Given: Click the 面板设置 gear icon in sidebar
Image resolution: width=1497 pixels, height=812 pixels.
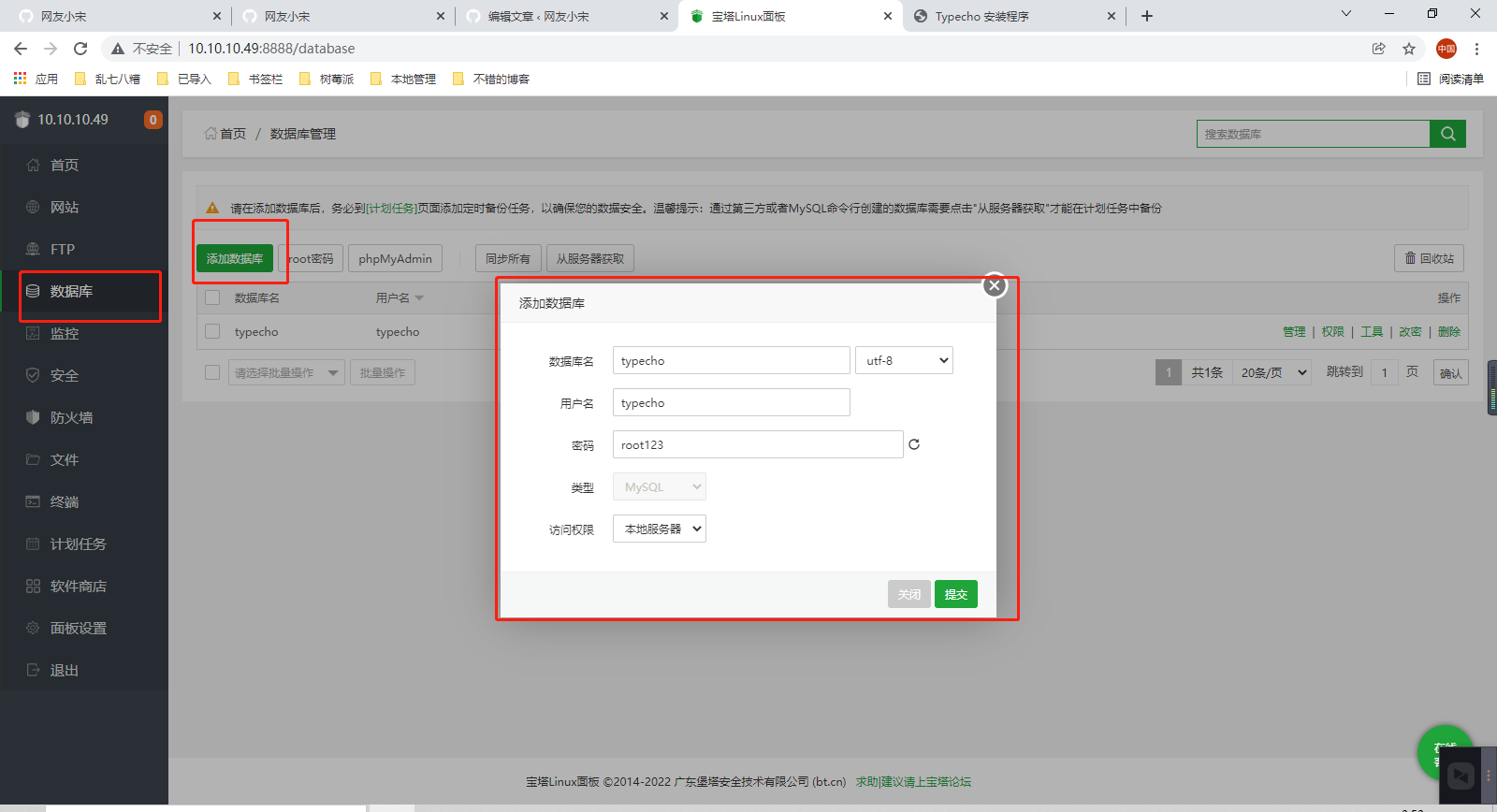Looking at the screenshot, I should (33, 628).
